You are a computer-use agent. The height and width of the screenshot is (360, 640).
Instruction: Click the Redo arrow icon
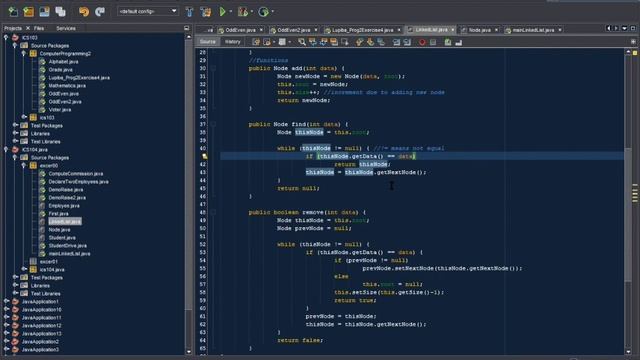tap(100, 11)
